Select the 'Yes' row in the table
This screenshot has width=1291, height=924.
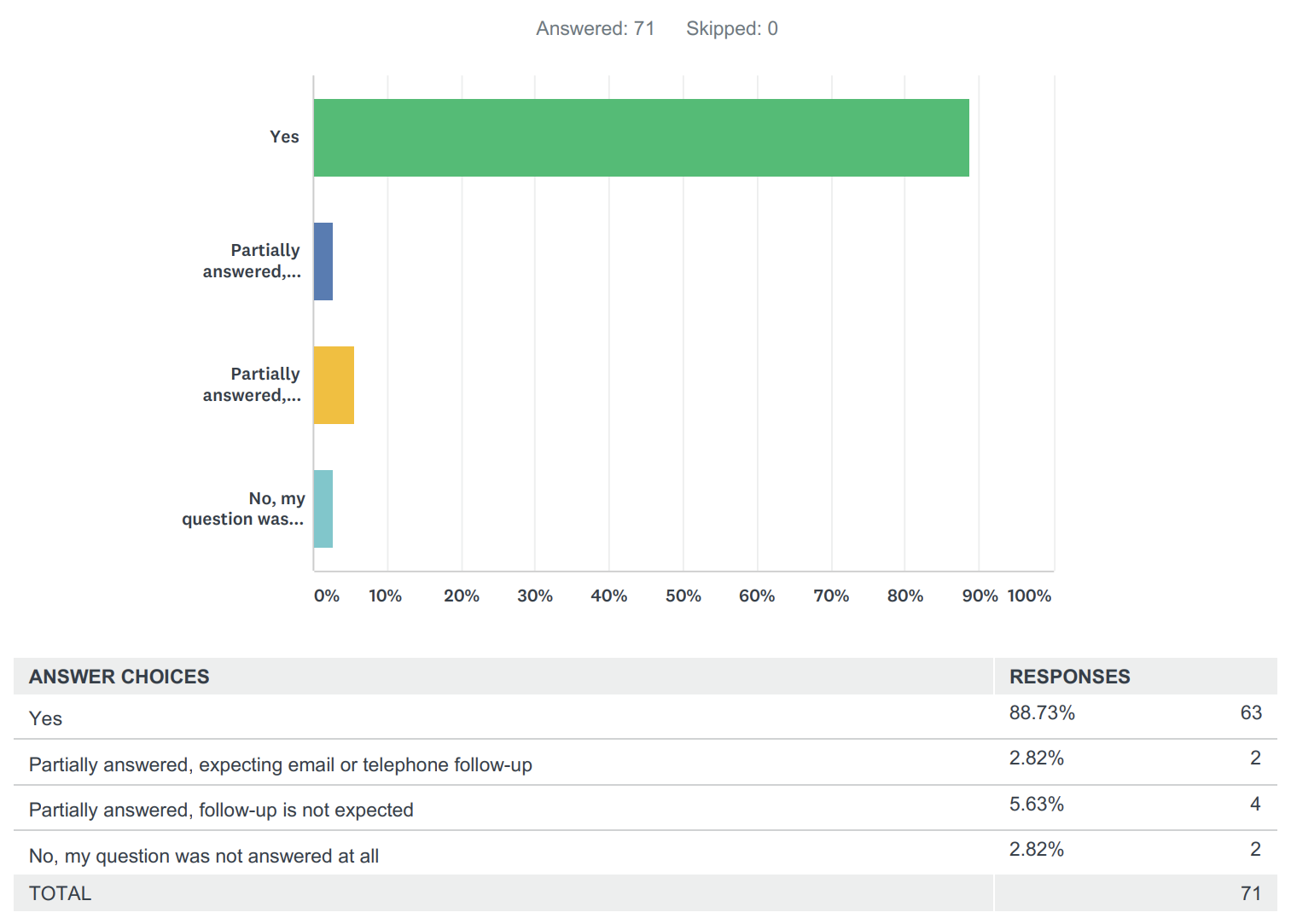pos(46,718)
